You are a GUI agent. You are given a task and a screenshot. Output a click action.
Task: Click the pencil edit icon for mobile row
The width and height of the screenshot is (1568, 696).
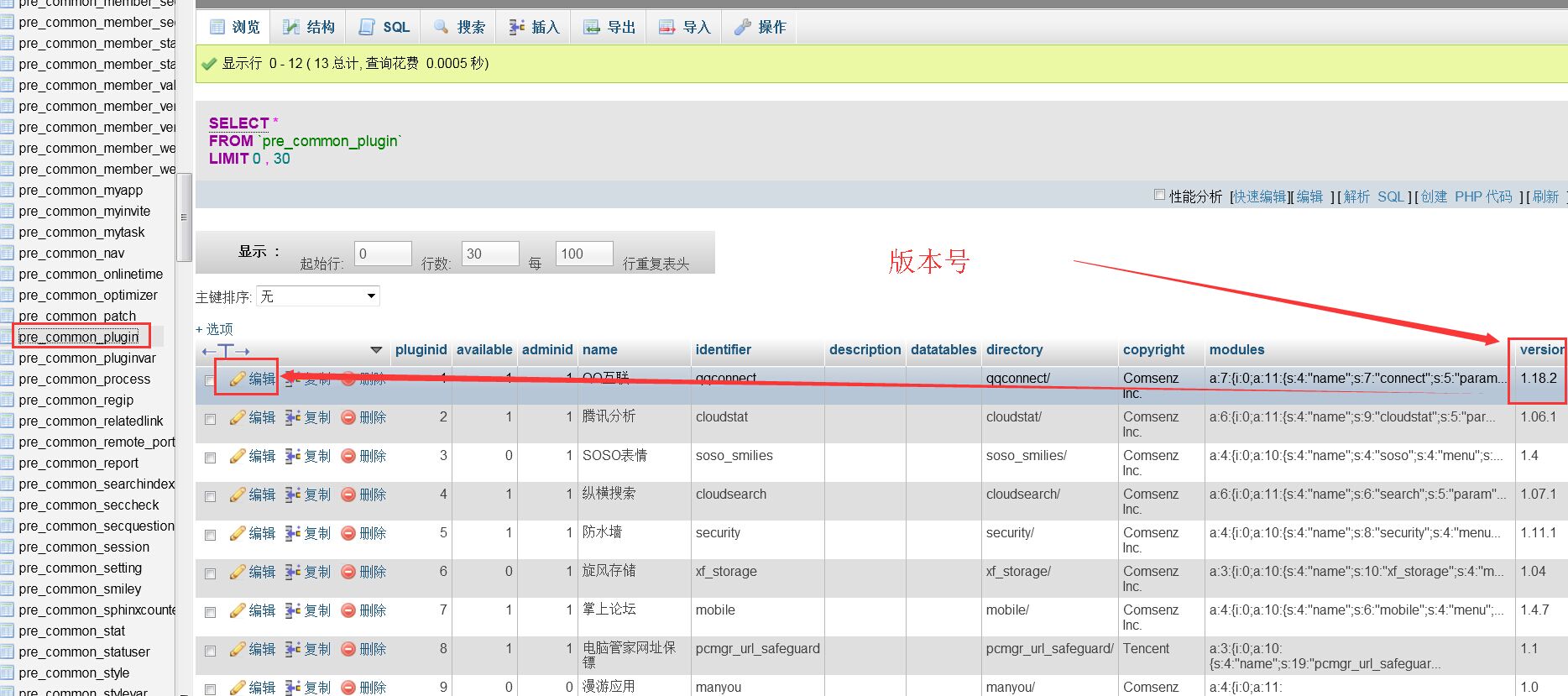238,610
